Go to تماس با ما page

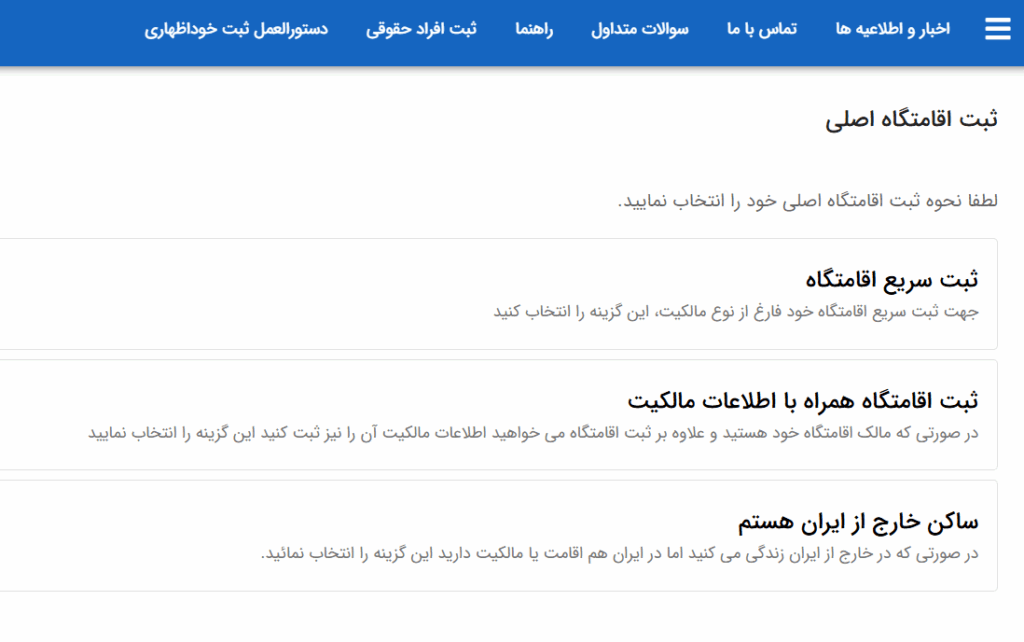(762, 29)
